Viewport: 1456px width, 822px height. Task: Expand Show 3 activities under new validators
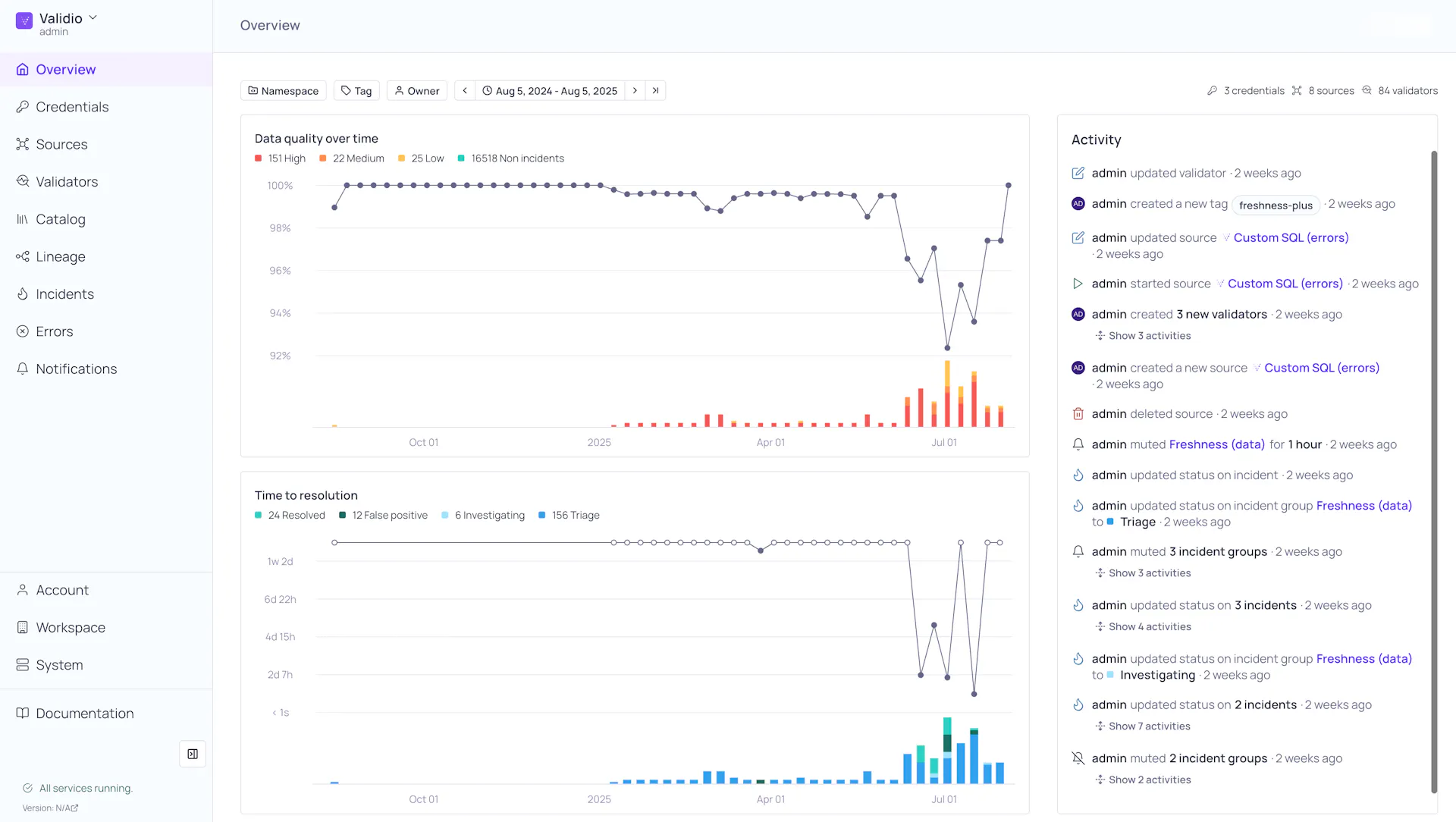coord(1143,336)
